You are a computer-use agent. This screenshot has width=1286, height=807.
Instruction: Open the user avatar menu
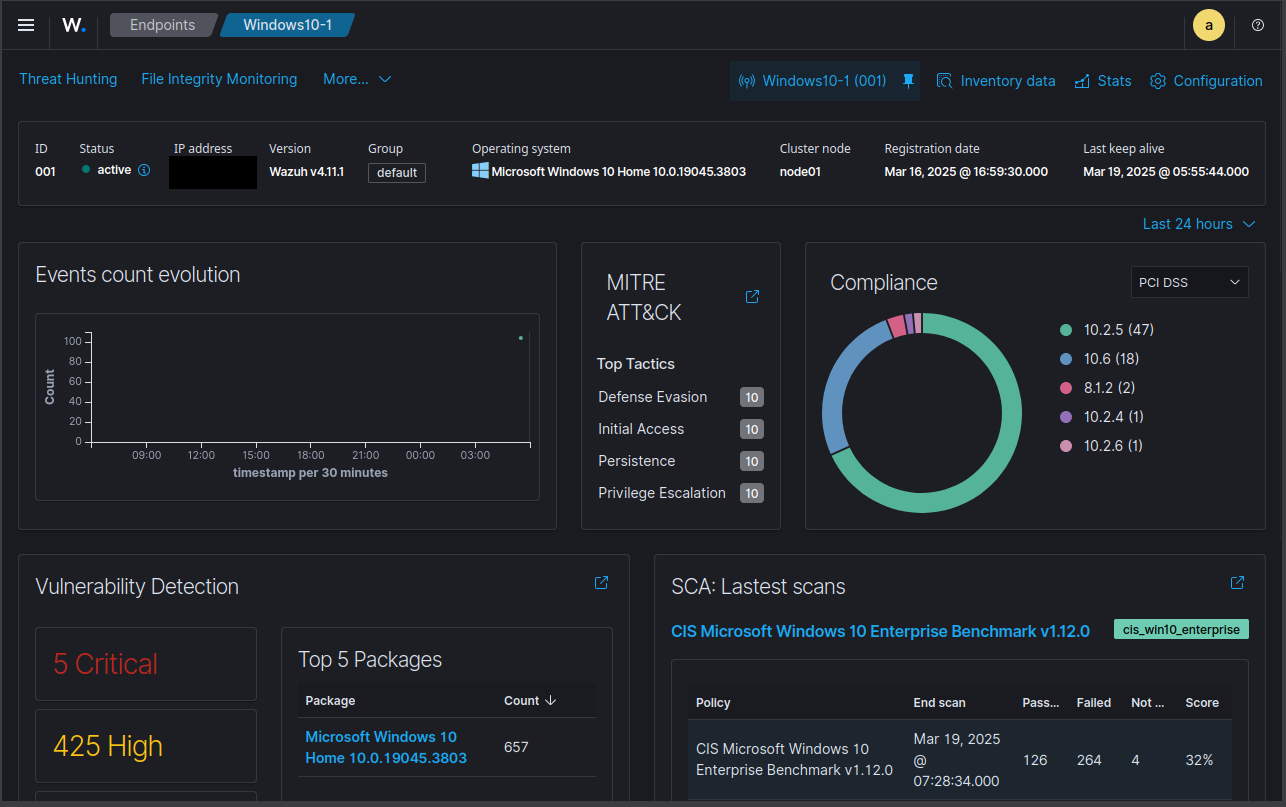pos(1209,26)
